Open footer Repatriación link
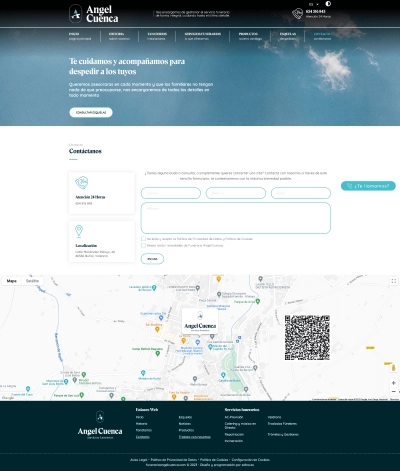The image size is (400, 471). point(234,434)
